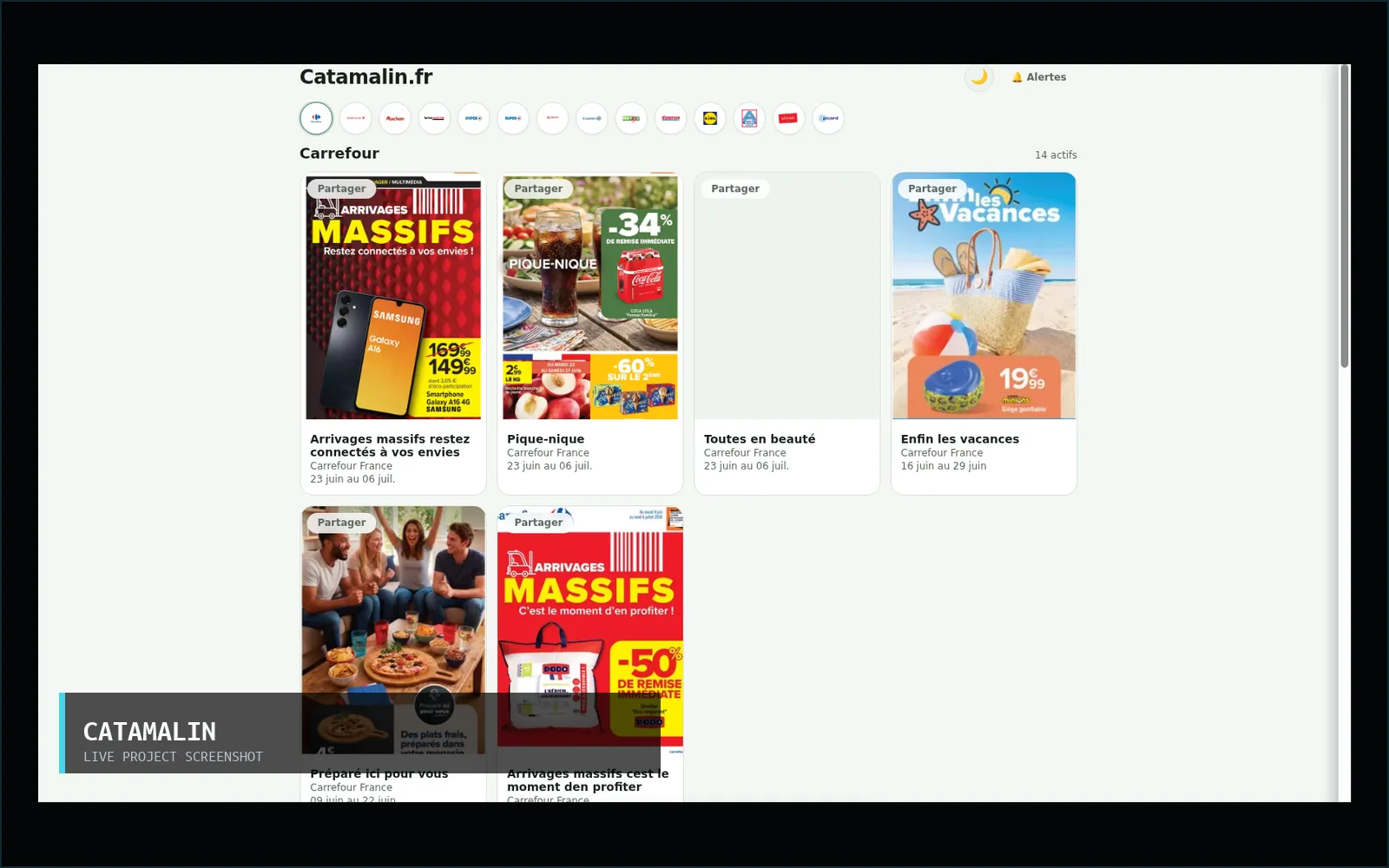Open the Pique-nique Coca-Cola catalogue cover
This screenshot has width=1389, height=868.
click(x=590, y=296)
